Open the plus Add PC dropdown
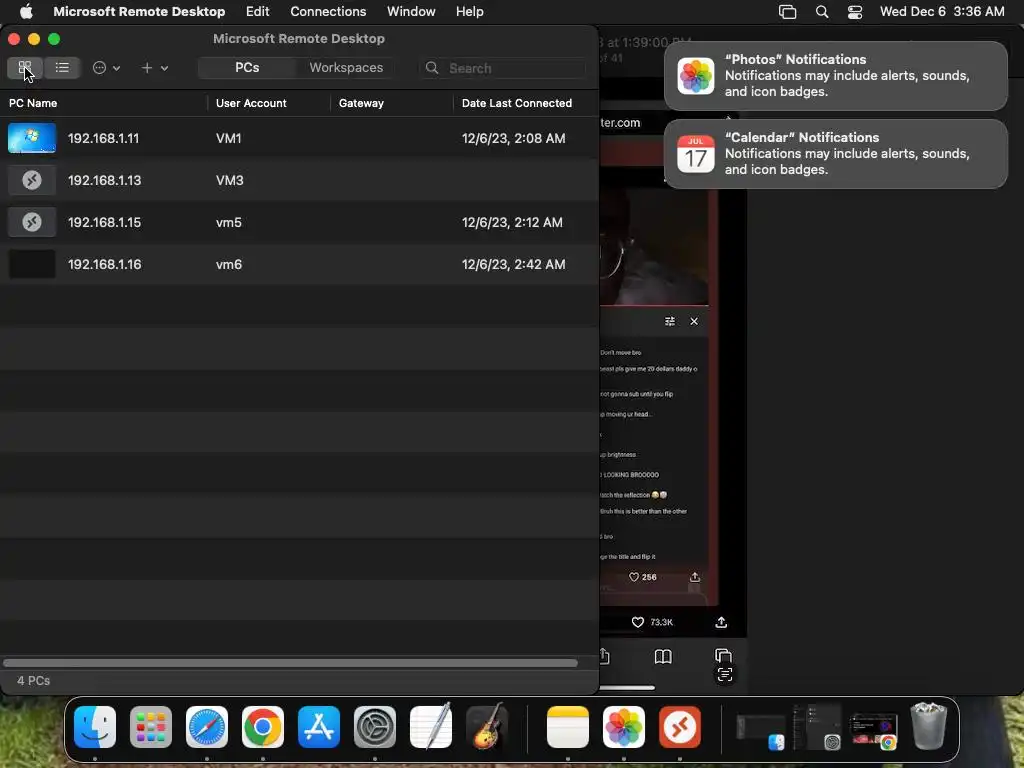This screenshot has width=1024, height=768. (155, 68)
